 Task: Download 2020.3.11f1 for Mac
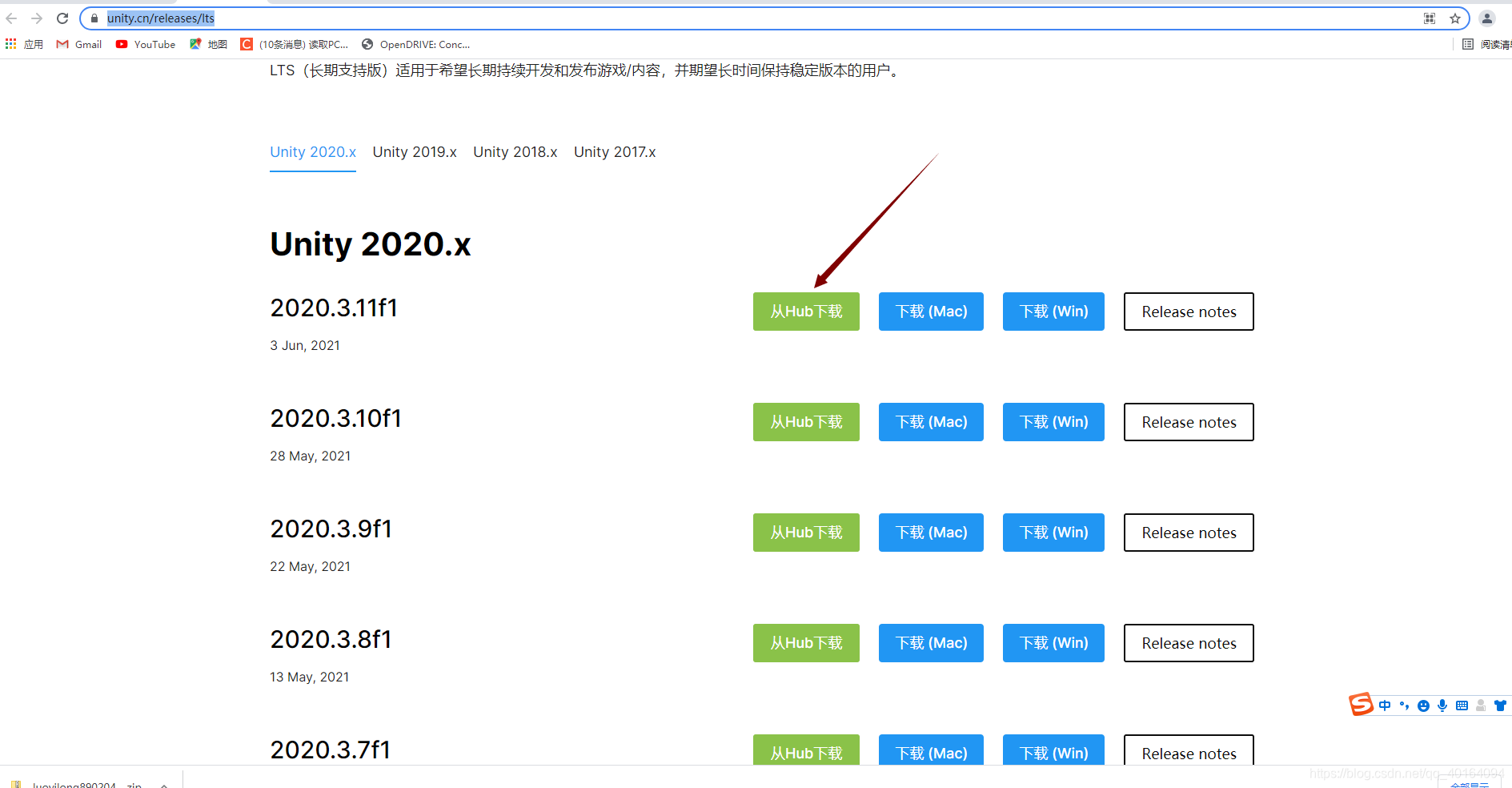[931, 312]
